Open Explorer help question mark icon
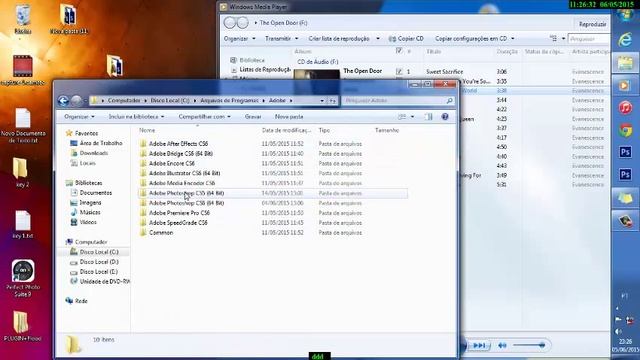640x360 pixels. [445, 117]
